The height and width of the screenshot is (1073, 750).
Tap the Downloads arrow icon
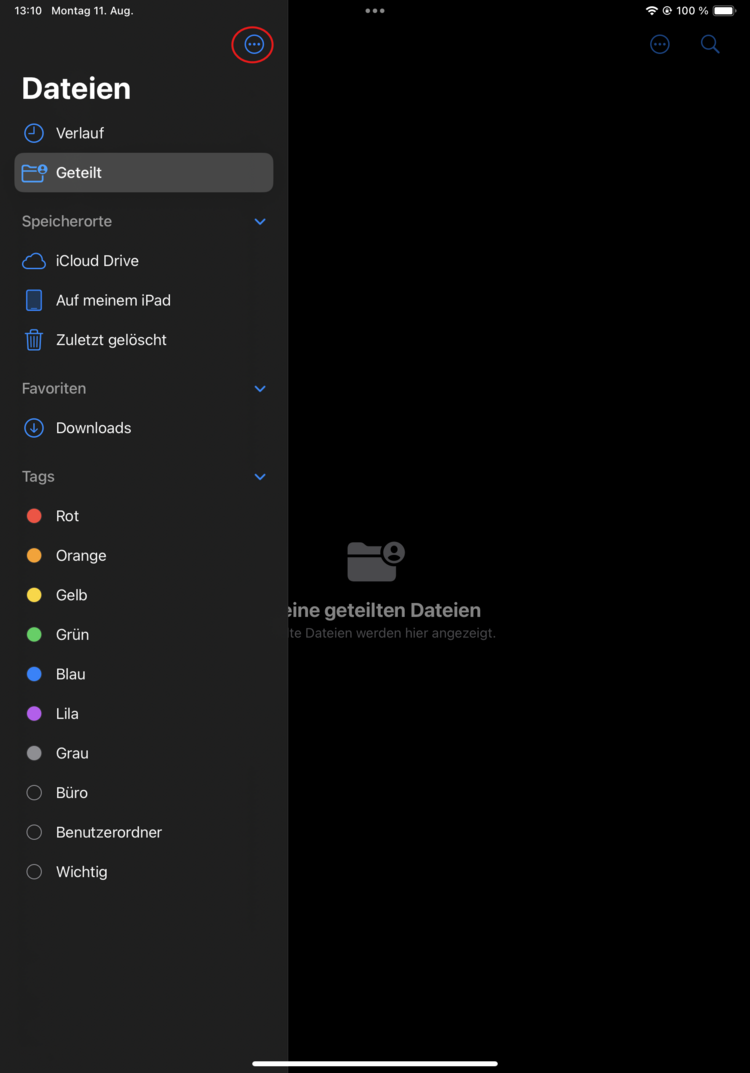point(34,428)
